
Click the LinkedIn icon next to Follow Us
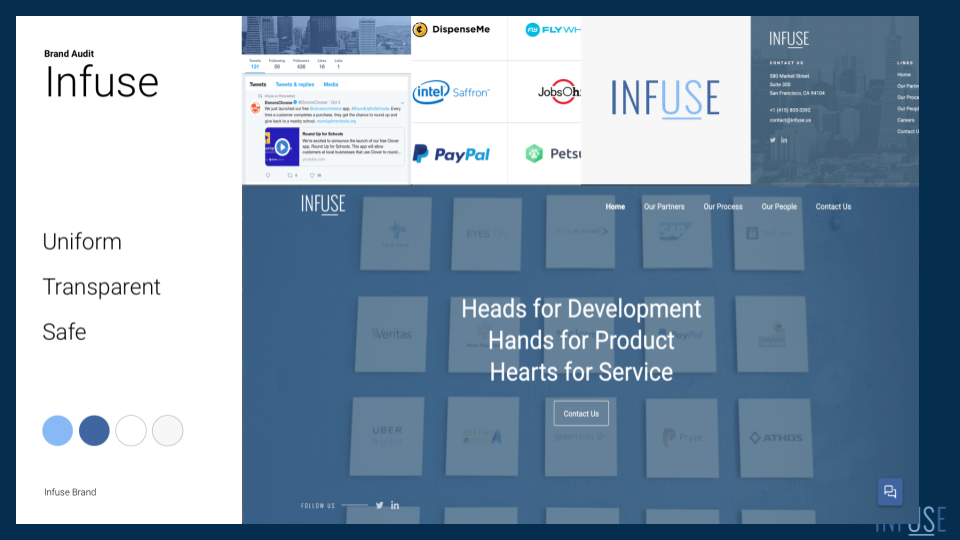click(x=395, y=505)
